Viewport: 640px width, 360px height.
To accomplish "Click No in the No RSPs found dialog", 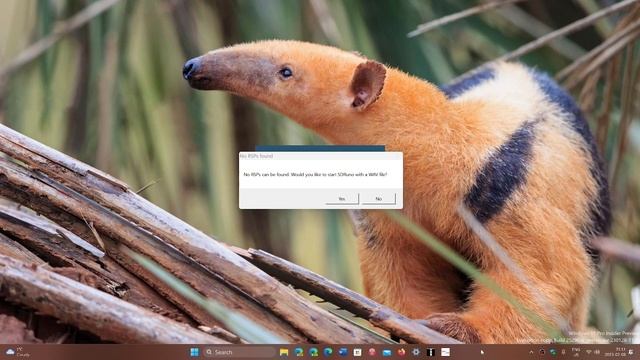I will click(x=379, y=198).
